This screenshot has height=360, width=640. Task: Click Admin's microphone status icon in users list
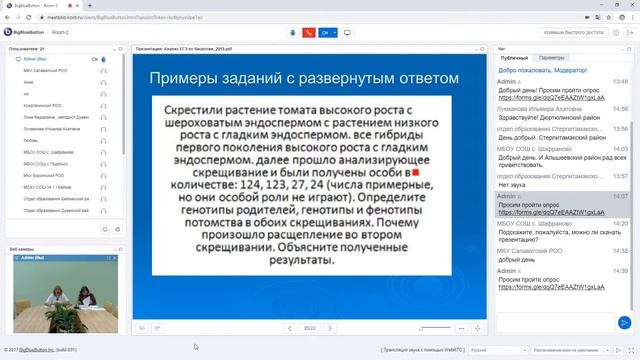click(103, 59)
